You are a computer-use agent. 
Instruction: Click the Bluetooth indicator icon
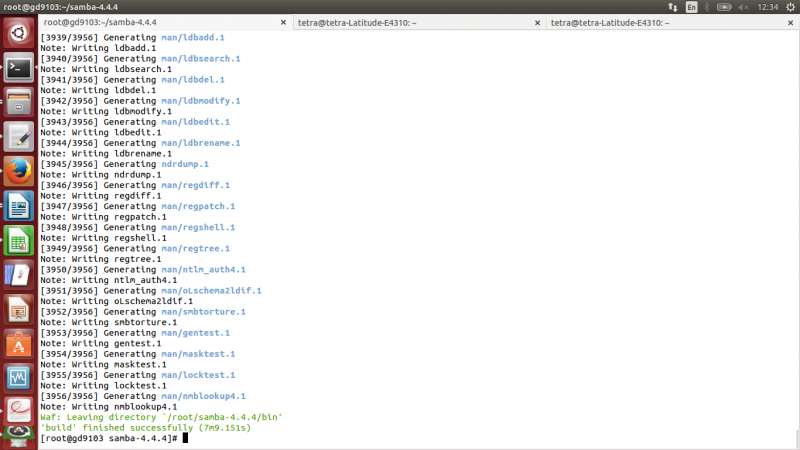[707, 7]
